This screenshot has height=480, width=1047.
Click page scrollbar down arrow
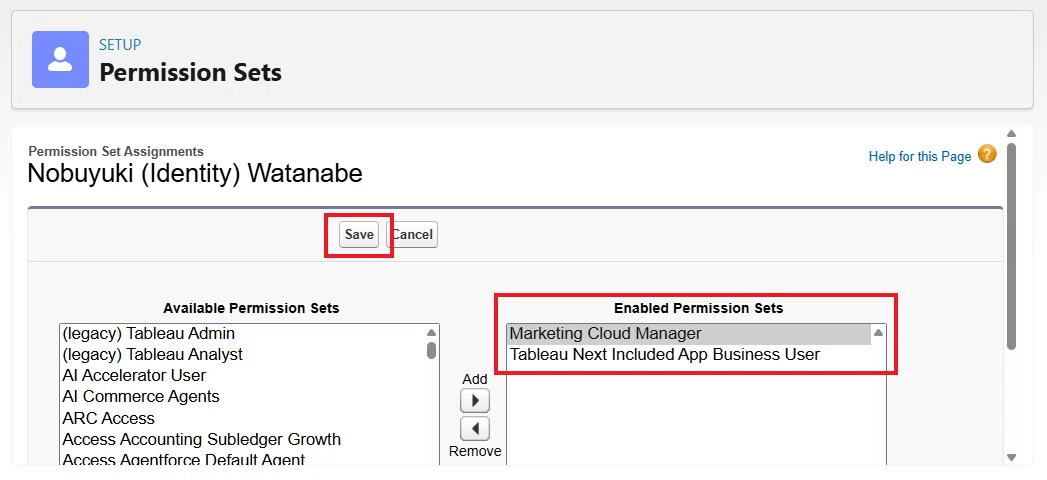click(1011, 458)
